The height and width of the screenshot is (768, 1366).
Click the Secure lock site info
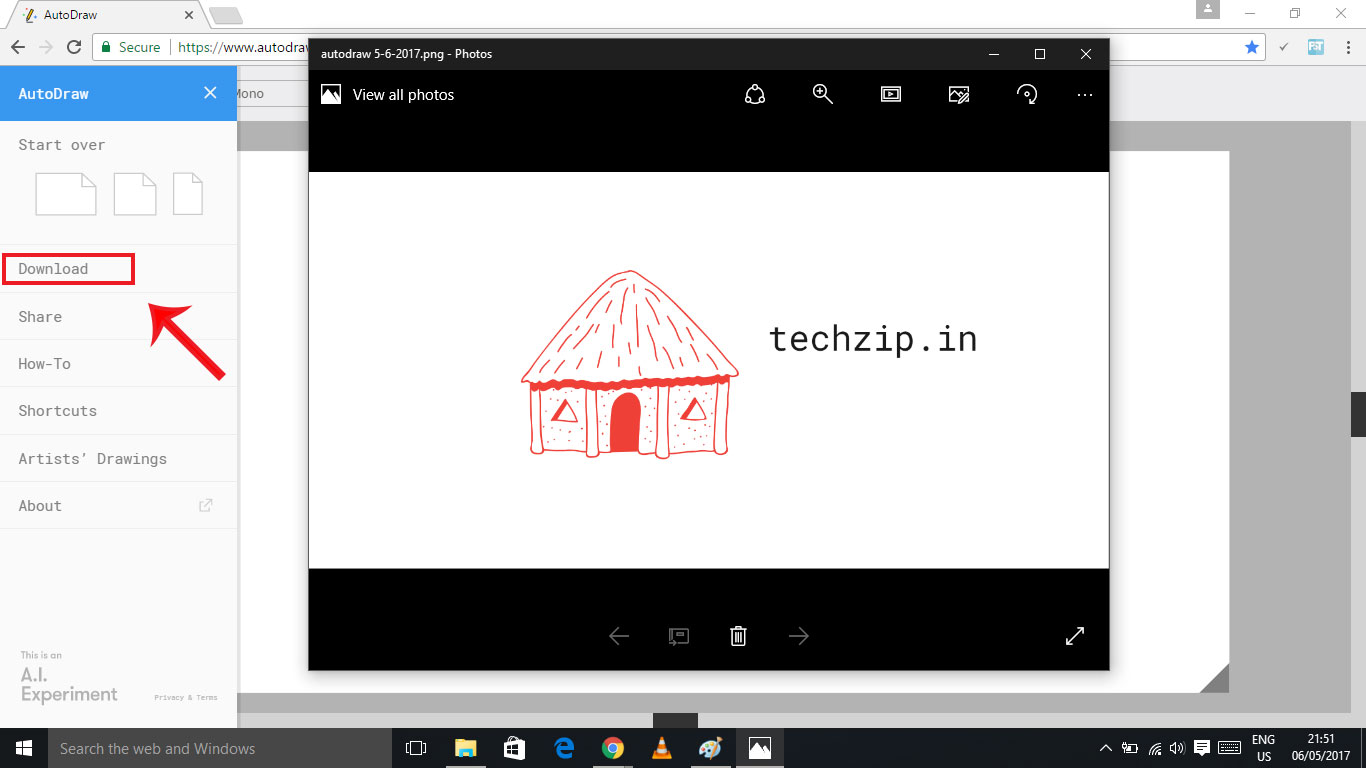130,47
